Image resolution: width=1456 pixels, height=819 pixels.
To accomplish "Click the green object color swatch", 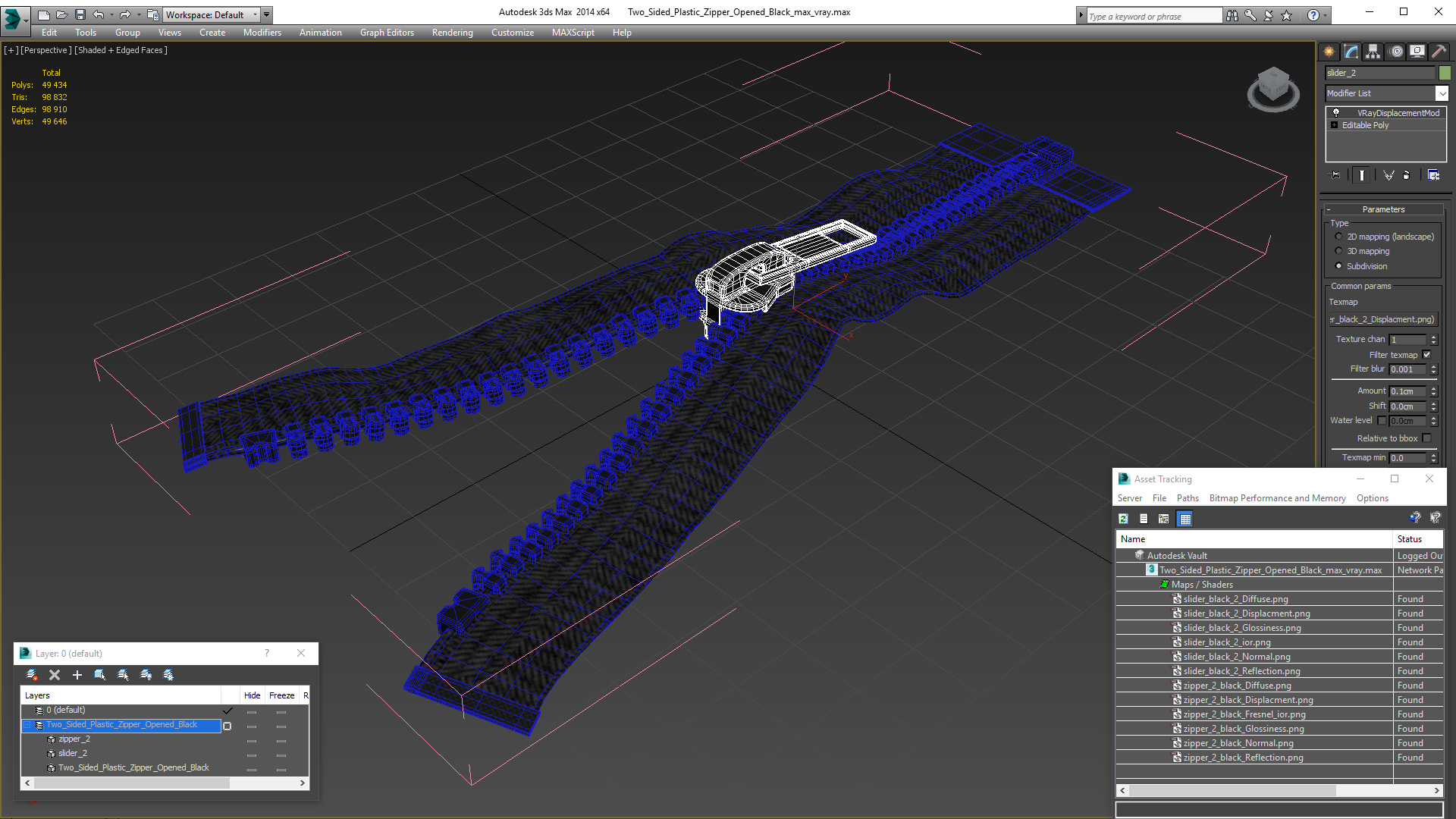I will [x=1445, y=73].
